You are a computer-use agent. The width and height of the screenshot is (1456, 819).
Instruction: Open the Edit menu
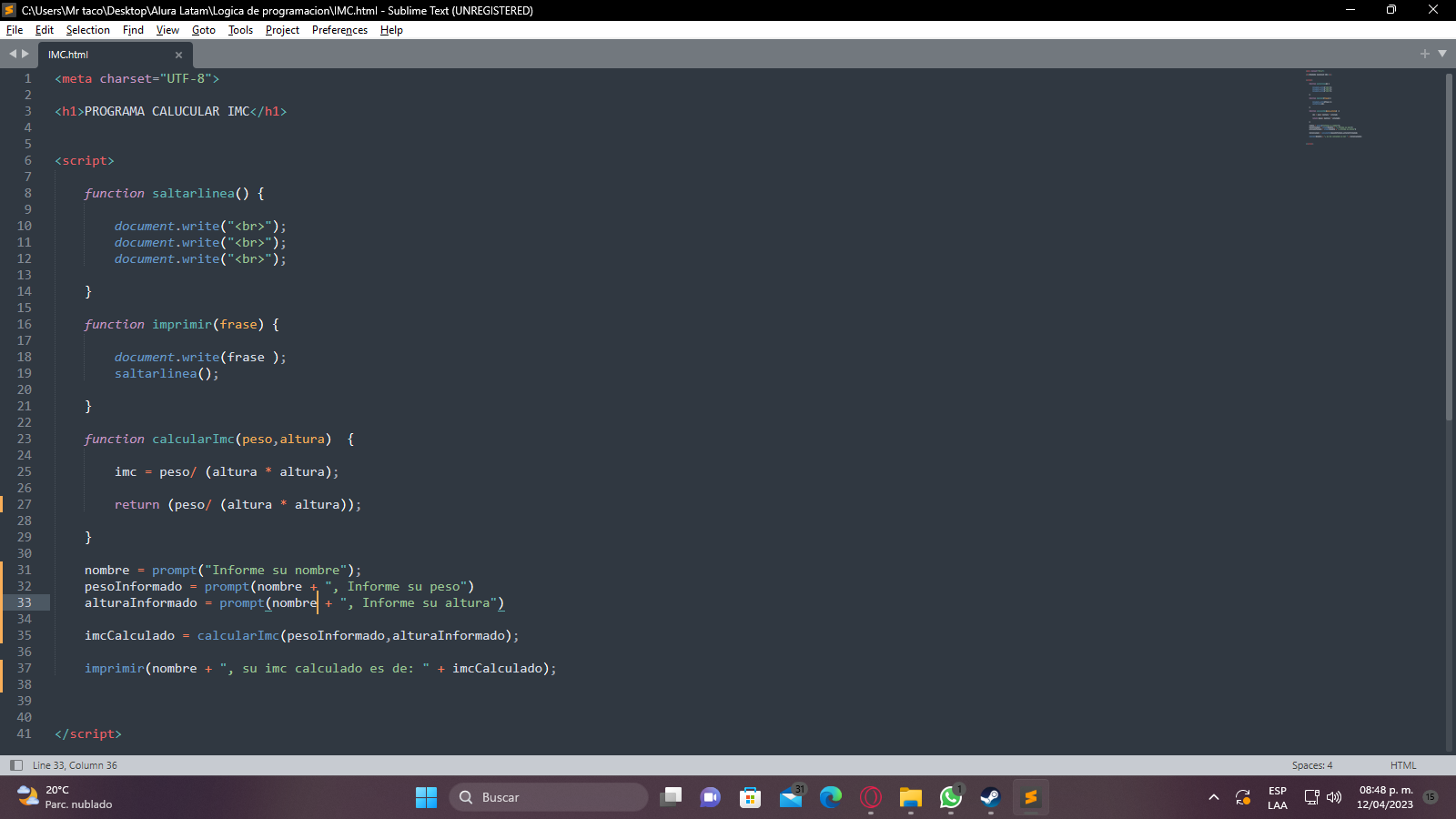point(44,30)
